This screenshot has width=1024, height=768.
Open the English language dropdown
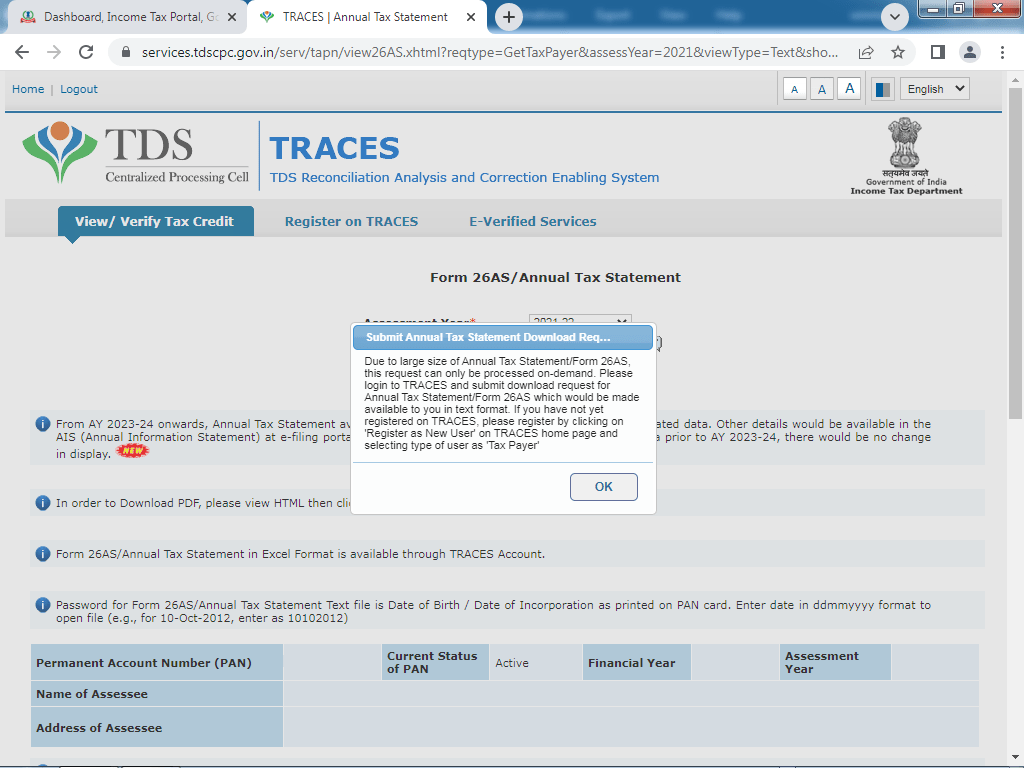coord(934,89)
